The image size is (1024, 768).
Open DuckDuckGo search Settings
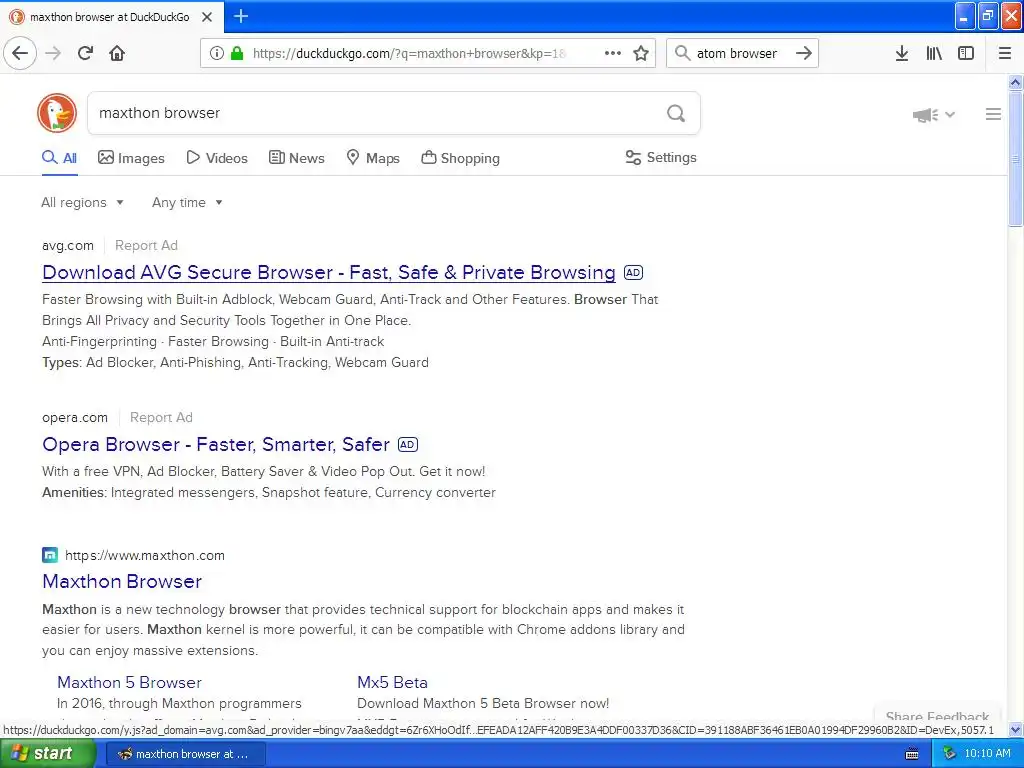coord(661,157)
